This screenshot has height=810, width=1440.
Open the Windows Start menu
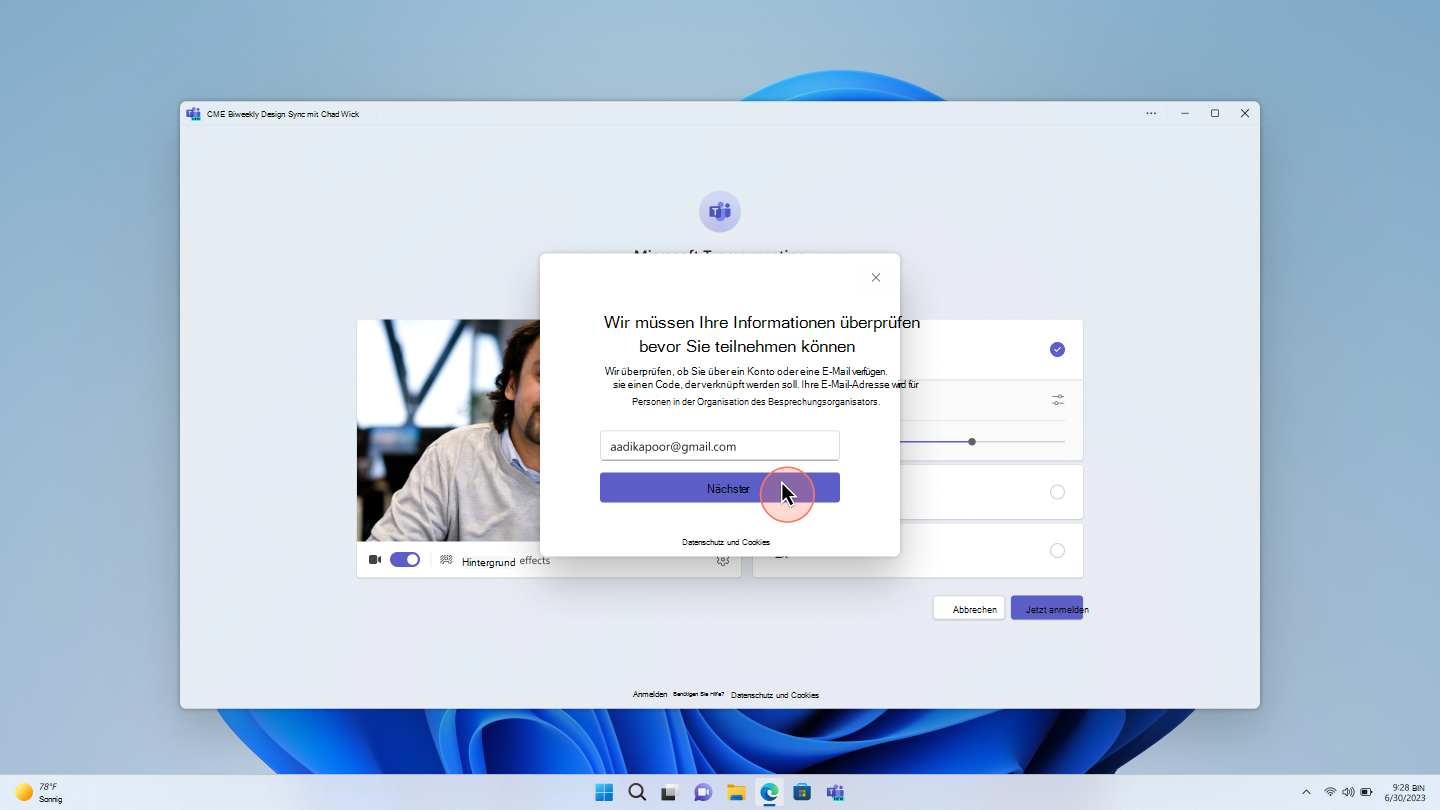(604, 792)
